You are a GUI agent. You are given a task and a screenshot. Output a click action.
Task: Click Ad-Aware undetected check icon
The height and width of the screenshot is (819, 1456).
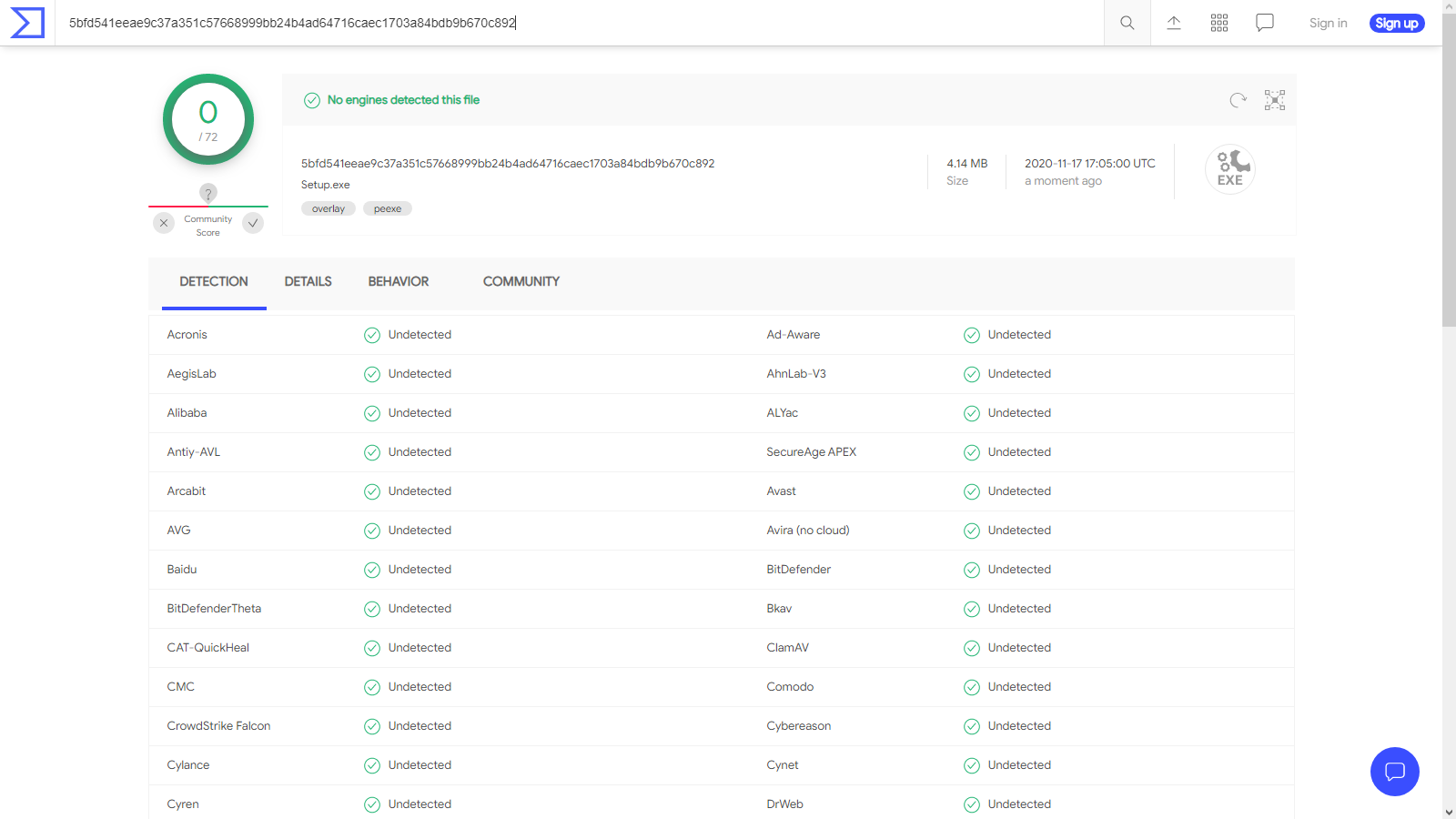[972, 335]
